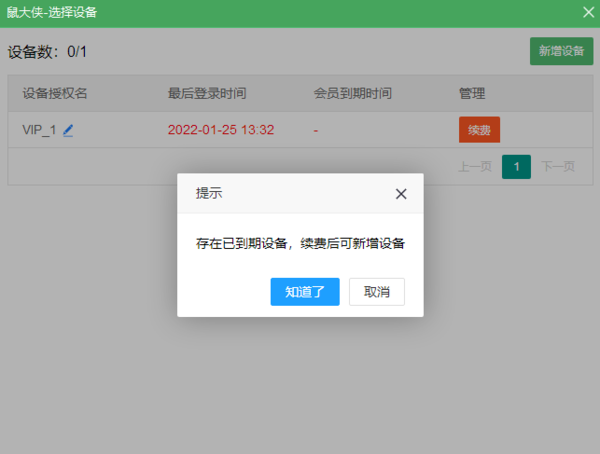Click the 会员到期时间 column header
Viewport: 600px width, 454px height.
tap(352, 93)
